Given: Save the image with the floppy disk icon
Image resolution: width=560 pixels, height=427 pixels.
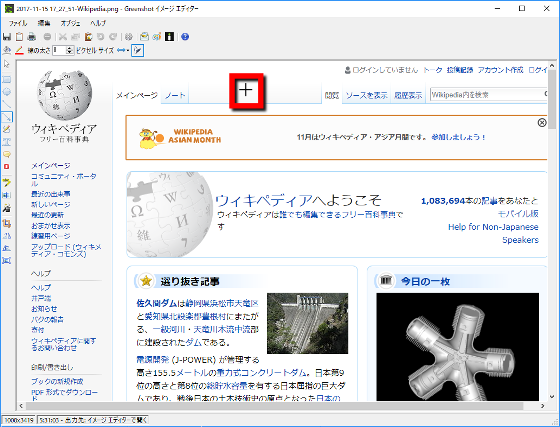Looking at the screenshot, I should [7, 36].
